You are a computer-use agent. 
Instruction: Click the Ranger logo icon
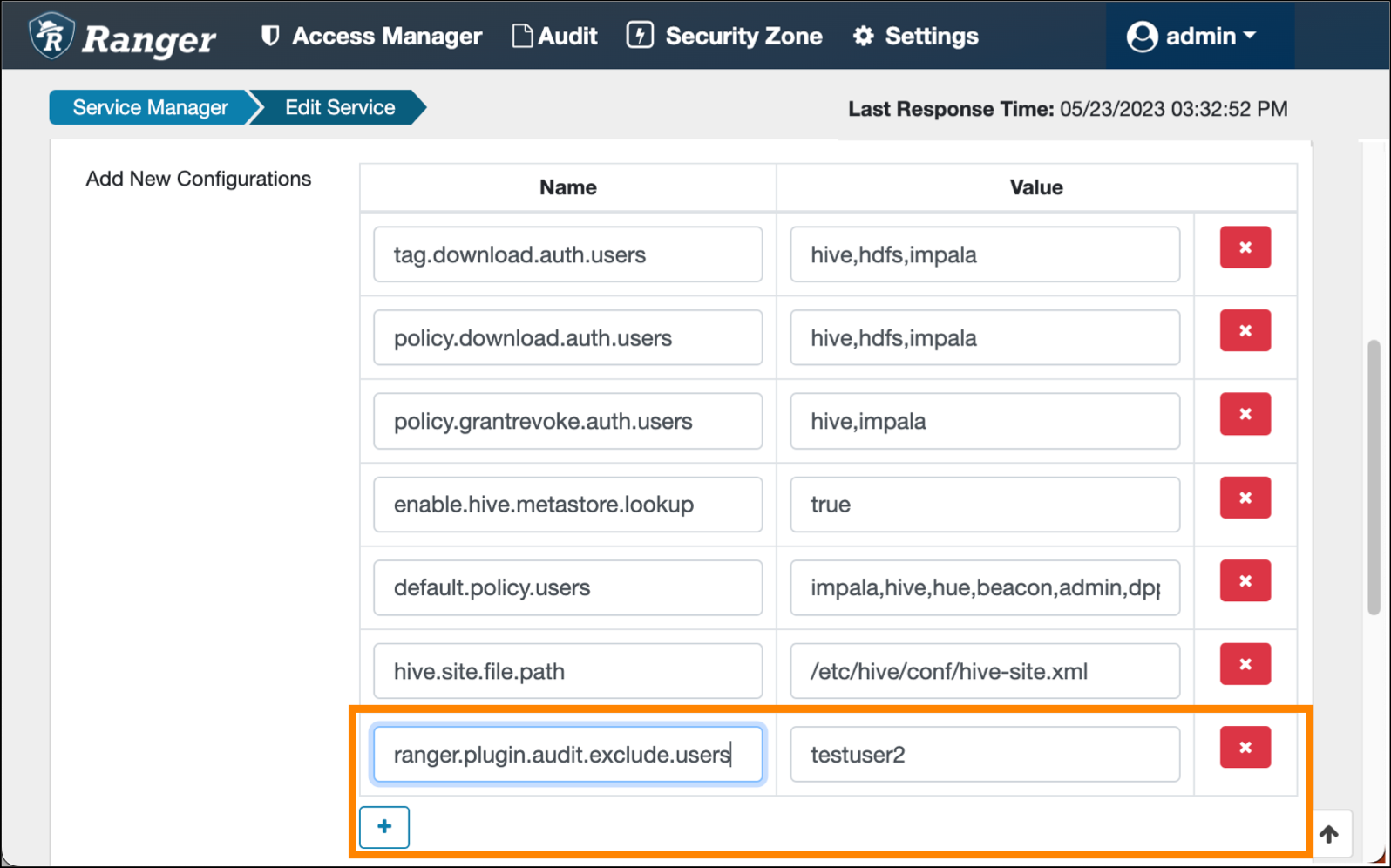pos(52,37)
